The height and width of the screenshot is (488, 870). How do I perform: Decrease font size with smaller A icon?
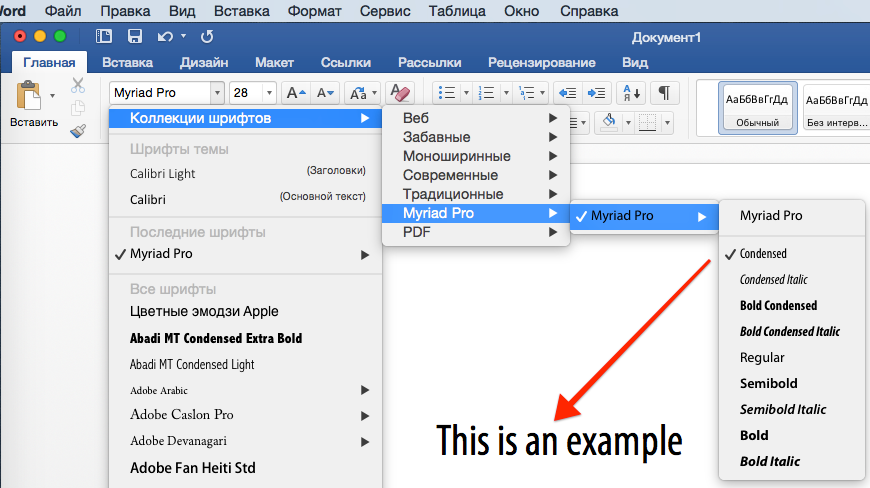point(325,93)
